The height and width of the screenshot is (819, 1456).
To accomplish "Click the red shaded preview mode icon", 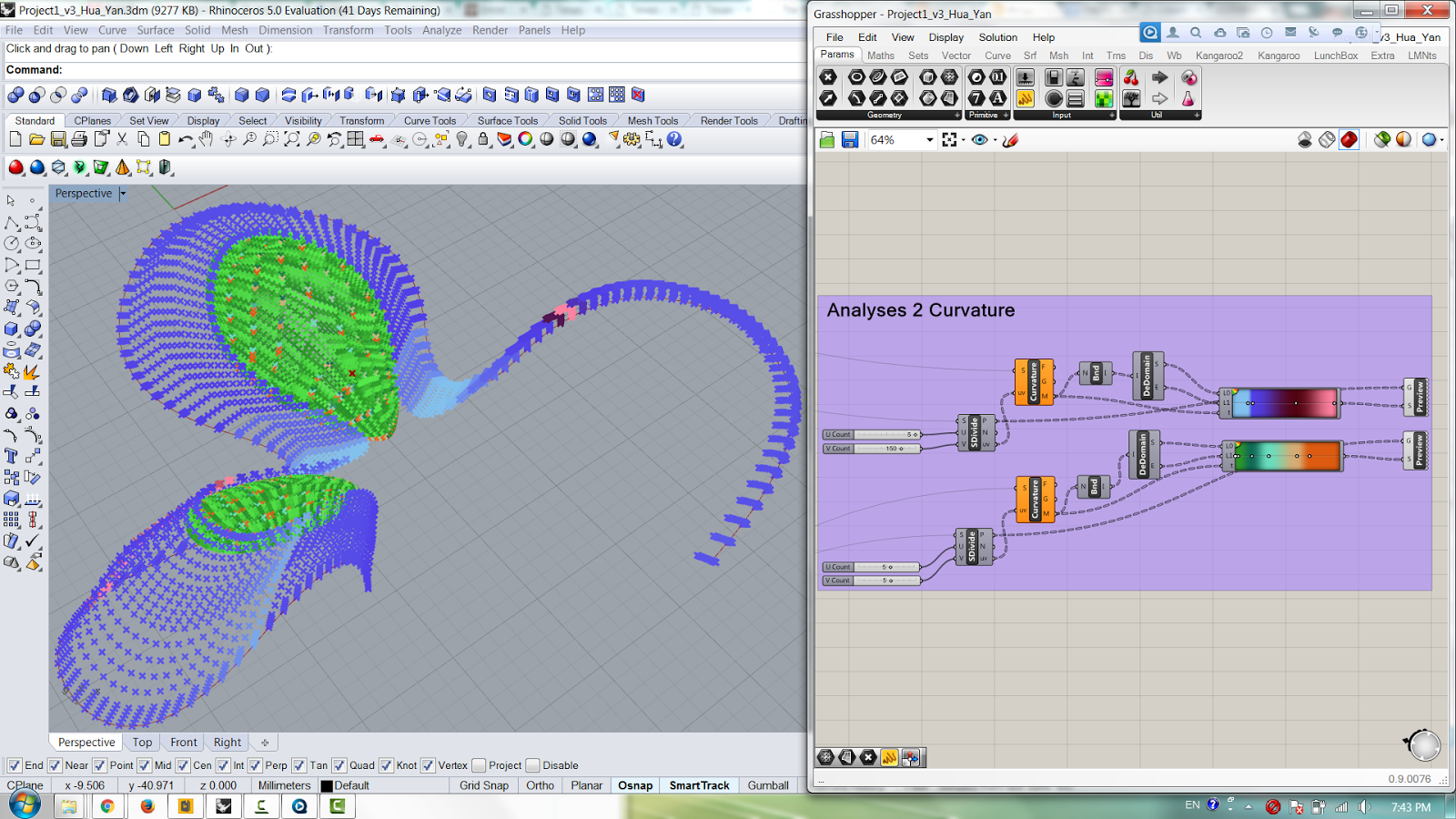I will pyautogui.click(x=1349, y=139).
